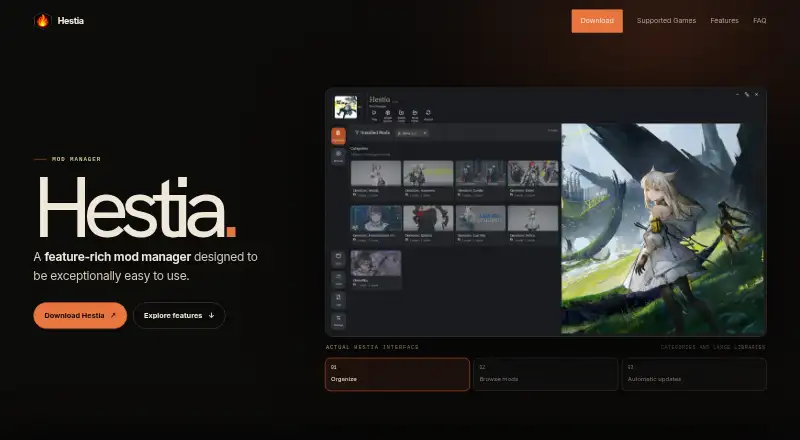Select the 01 Organize tab
The image size is (800, 440).
(397, 374)
